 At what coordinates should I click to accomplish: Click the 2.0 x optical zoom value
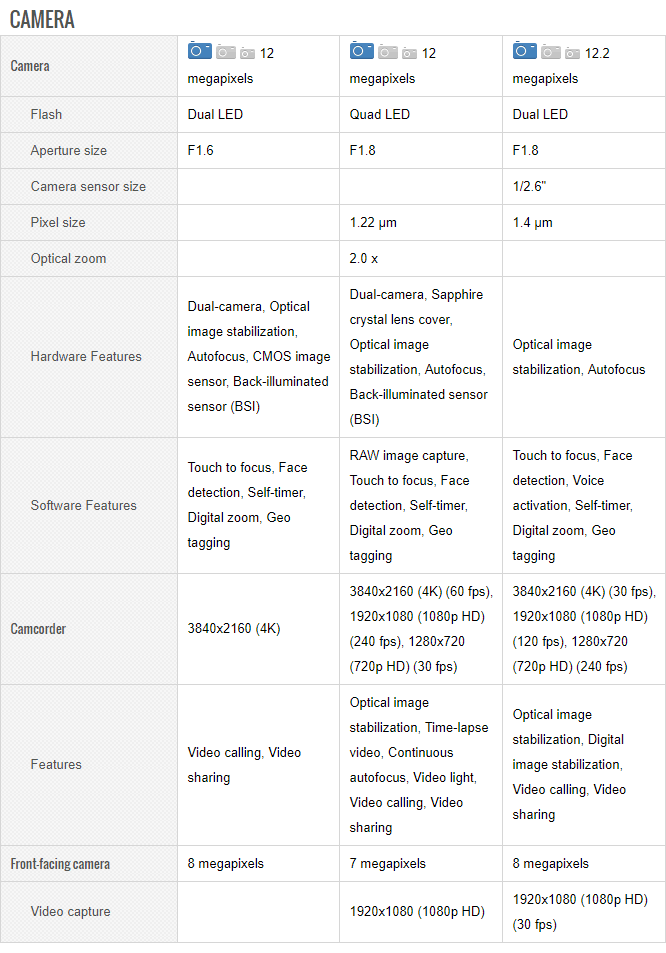point(364,258)
